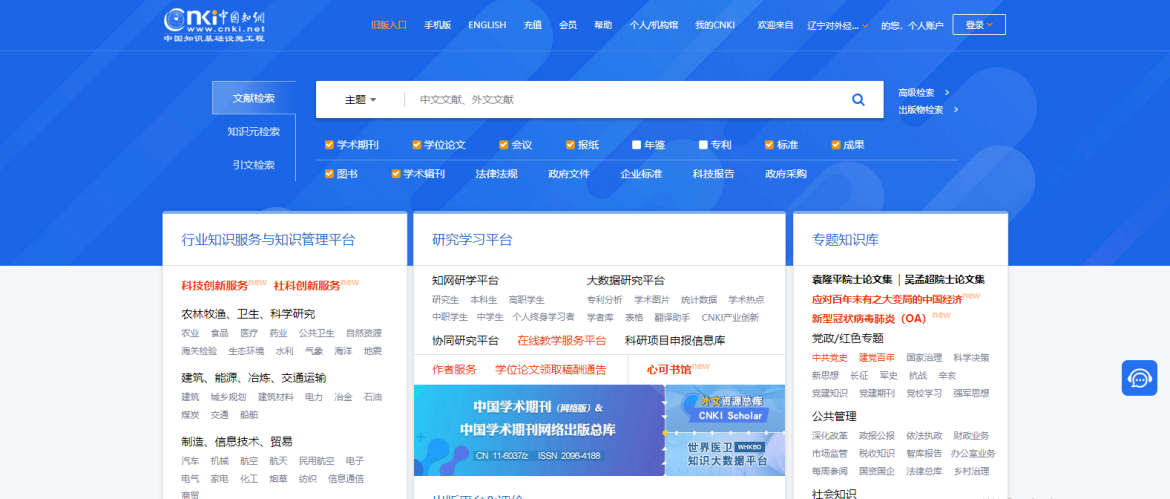Switch to the 引文检索 tab
The image size is (1170, 499).
(254, 165)
